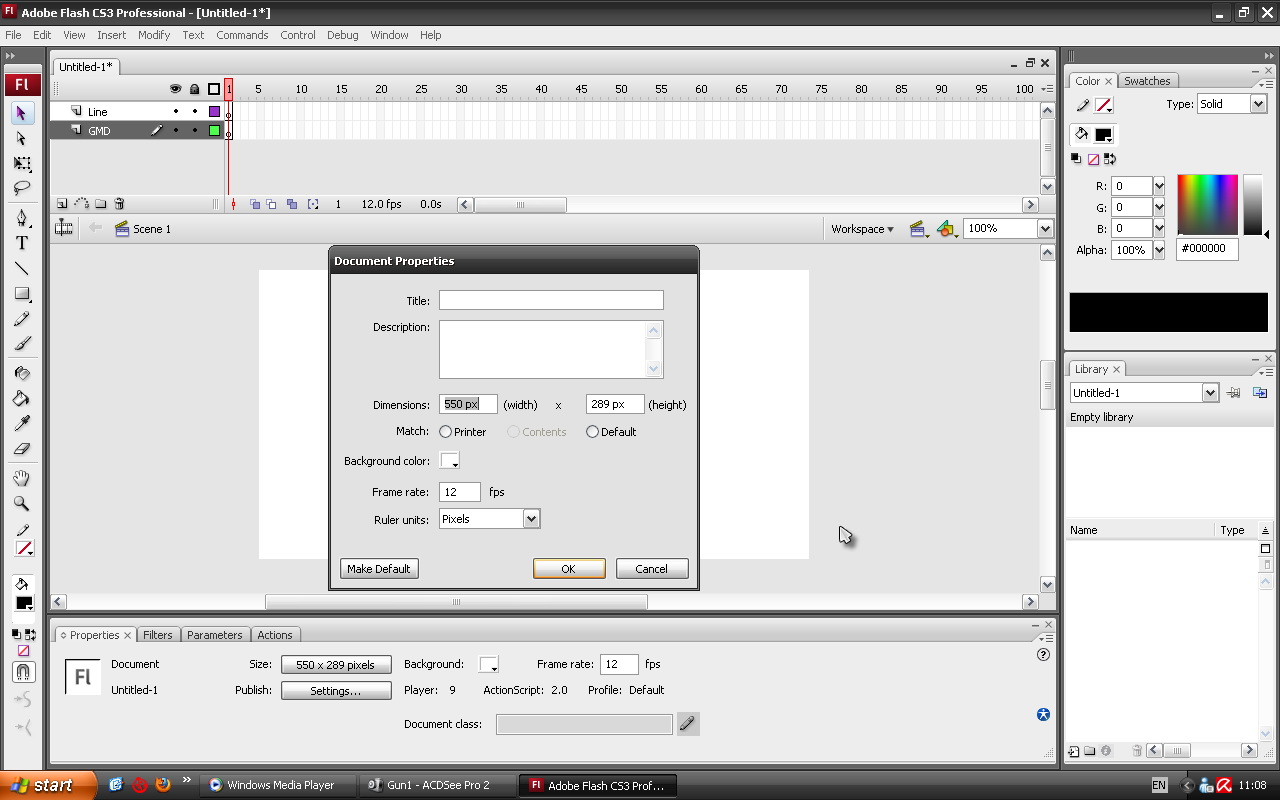1280x800 pixels.
Task: Select the Text tool in toolbar
Action: tap(21, 243)
